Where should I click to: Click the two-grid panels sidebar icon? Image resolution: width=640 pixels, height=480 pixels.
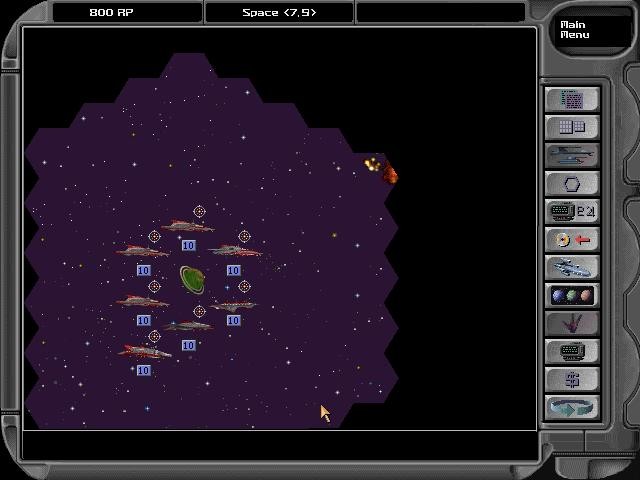[x=572, y=127]
